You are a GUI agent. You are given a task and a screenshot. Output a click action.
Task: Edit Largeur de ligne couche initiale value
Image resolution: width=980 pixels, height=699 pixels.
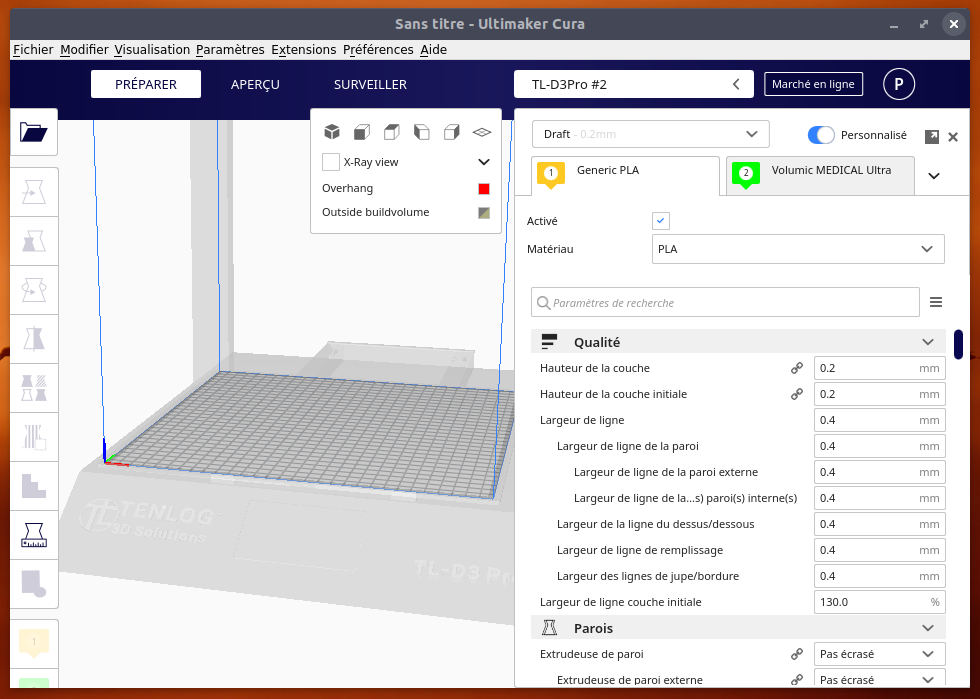(879, 602)
